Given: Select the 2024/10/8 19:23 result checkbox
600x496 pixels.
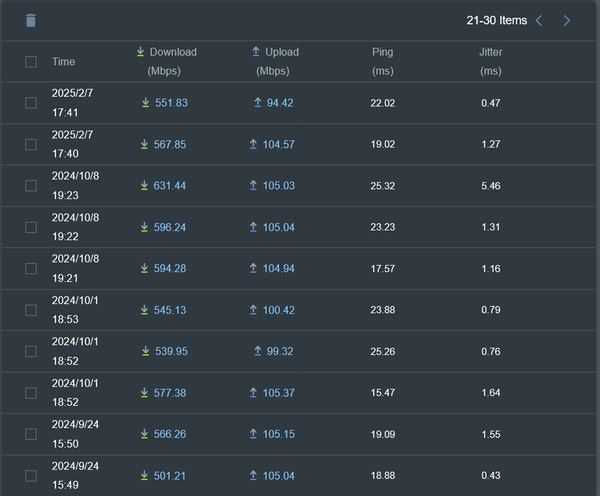Looking at the screenshot, I should point(31,186).
